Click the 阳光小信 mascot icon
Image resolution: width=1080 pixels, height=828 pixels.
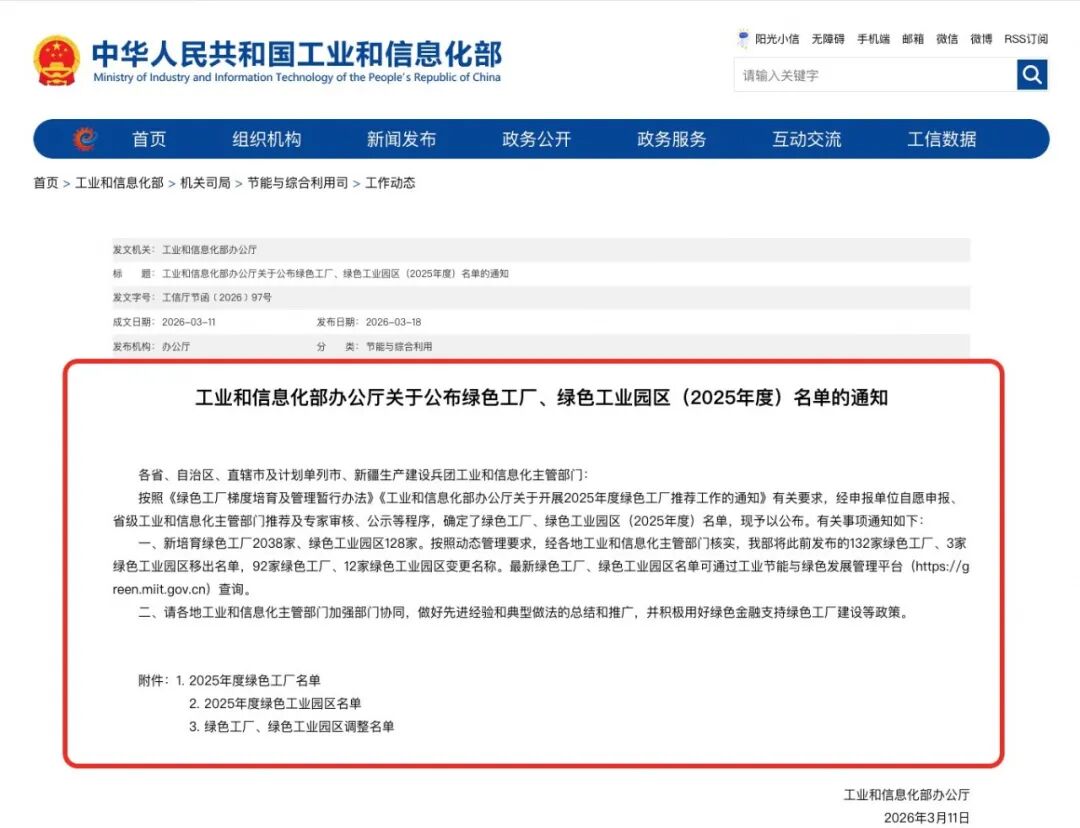pos(742,38)
